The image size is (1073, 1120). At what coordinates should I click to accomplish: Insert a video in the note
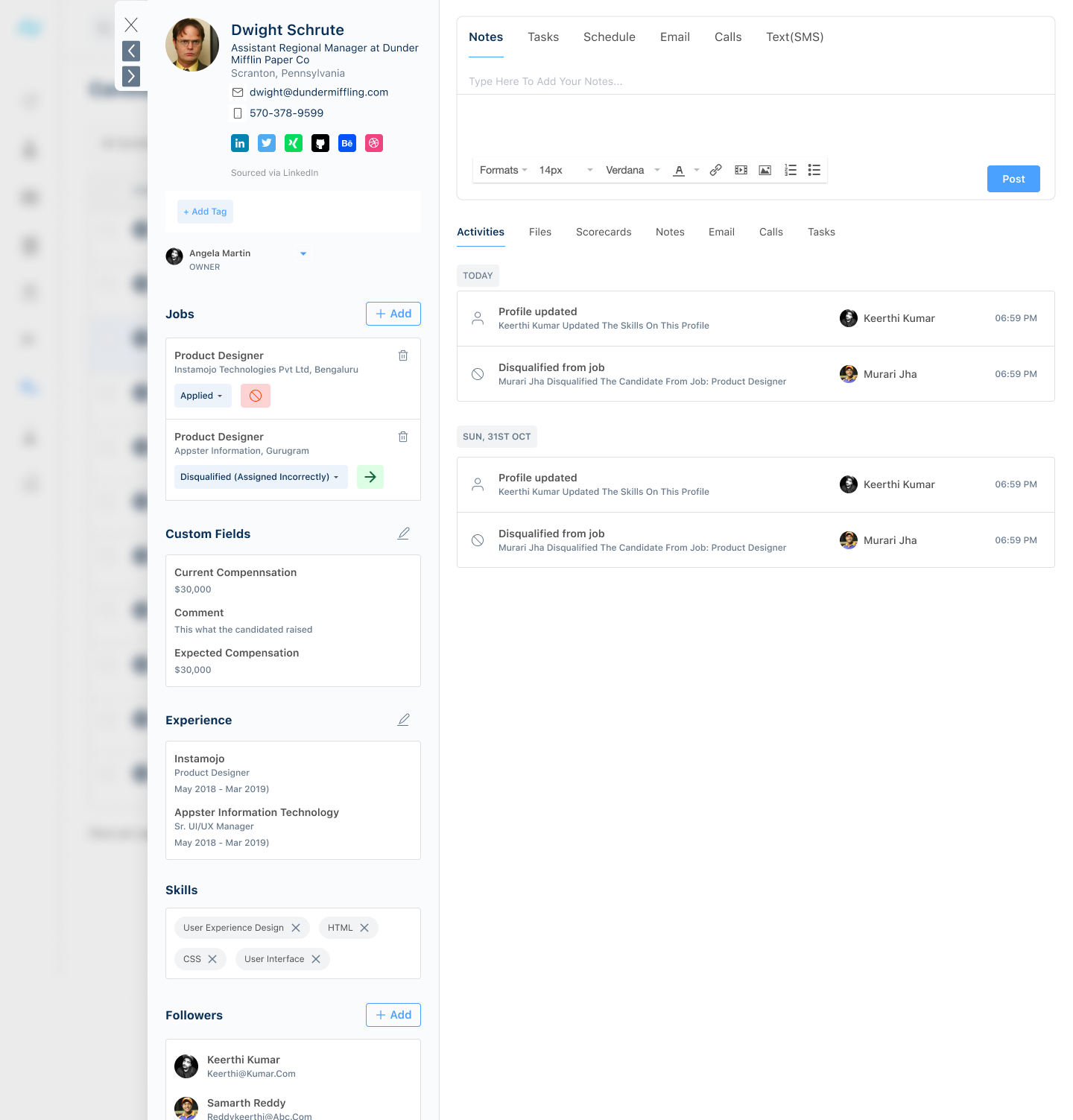(x=741, y=170)
